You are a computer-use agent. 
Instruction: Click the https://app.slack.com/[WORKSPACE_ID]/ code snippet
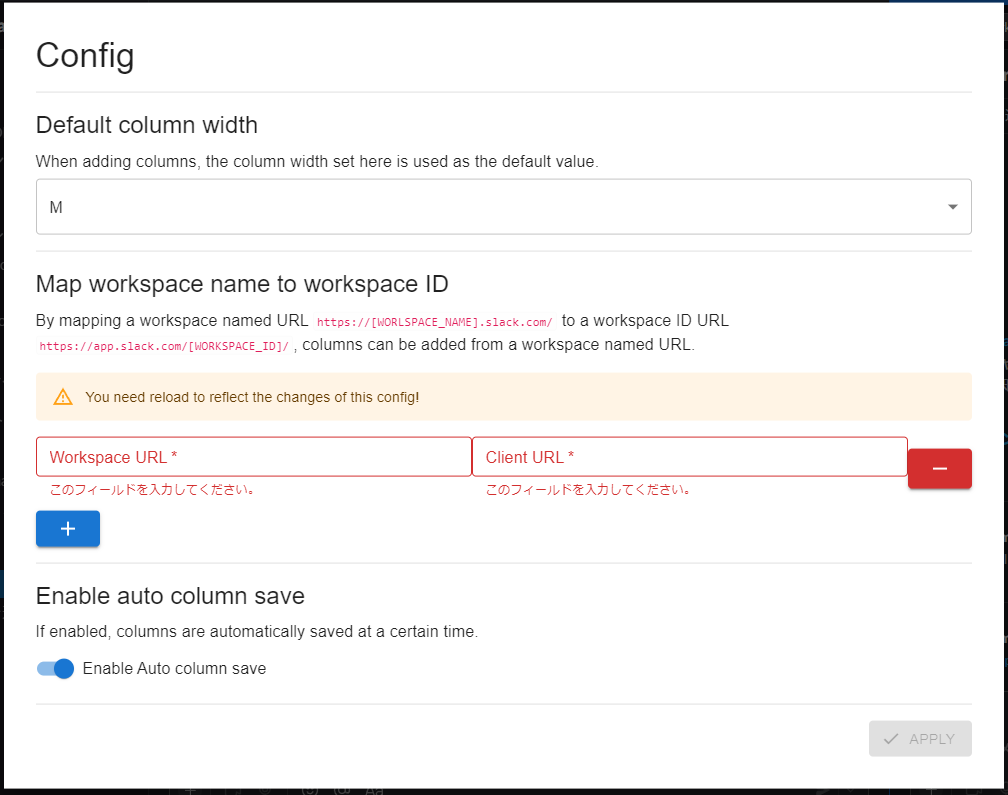coord(164,346)
